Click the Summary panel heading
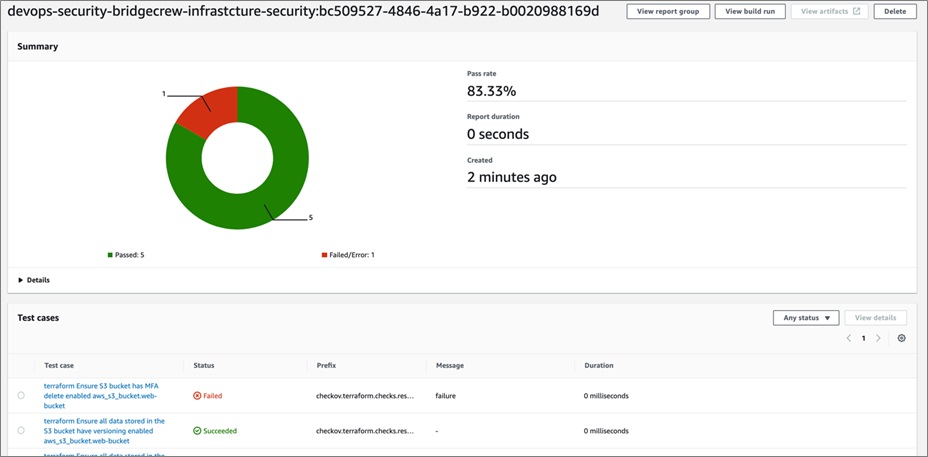928x457 pixels. (x=37, y=47)
